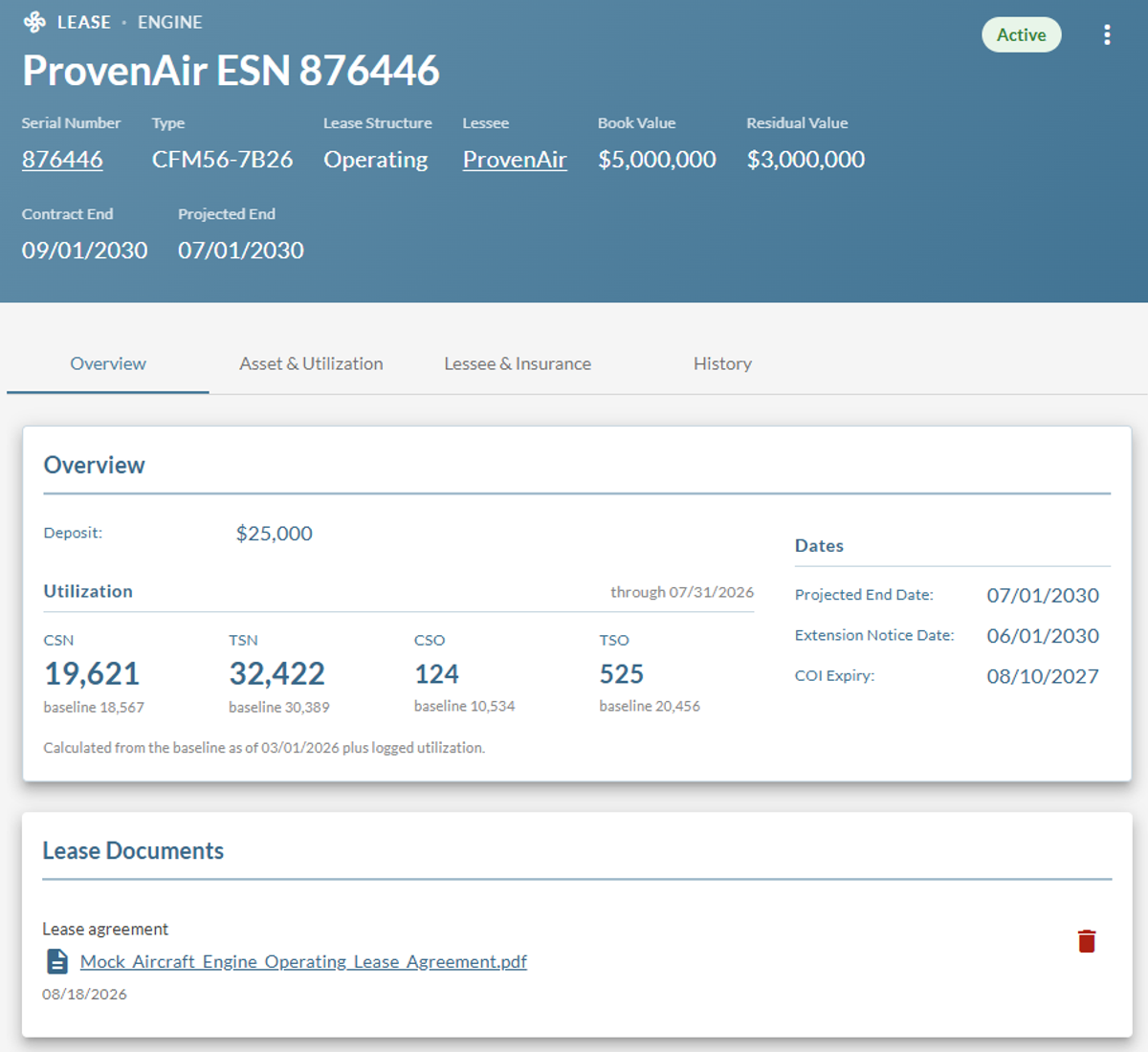Click the Projected End Date 07/01/2030 in Dates

pos(1043,596)
